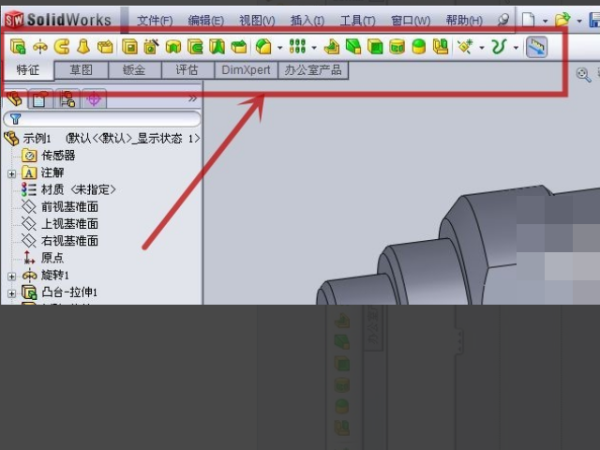This screenshot has width=600, height=450.
Task: Open the 插入(I) menu
Action: pyautogui.click(x=307, y=20)
